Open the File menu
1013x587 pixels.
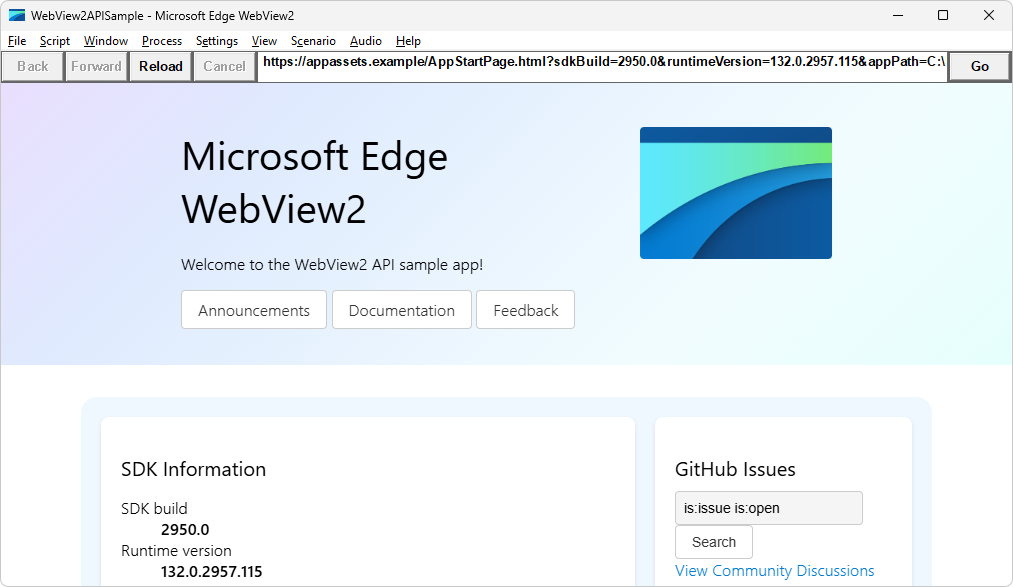(x=16, y=41)
